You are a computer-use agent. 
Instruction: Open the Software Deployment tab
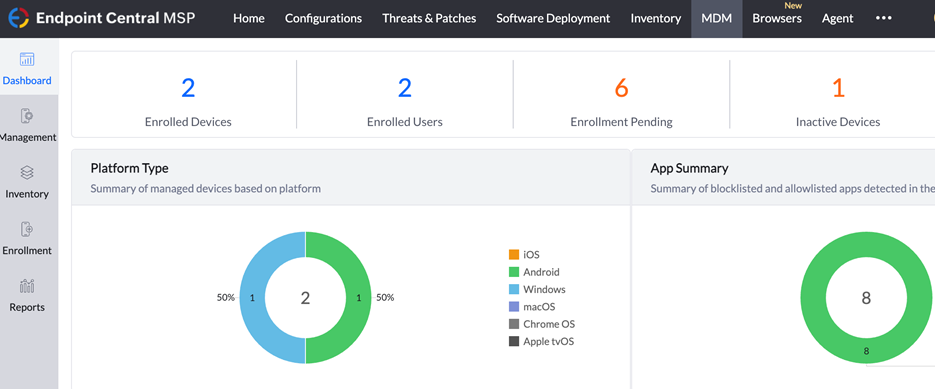553,18
